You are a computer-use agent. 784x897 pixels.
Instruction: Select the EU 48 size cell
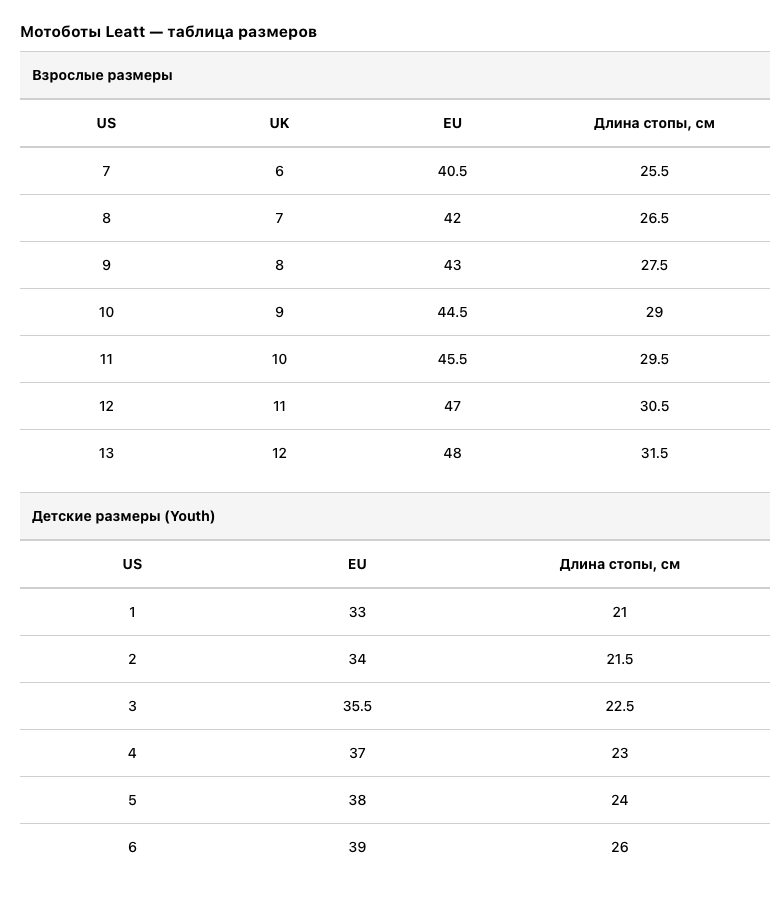(452, 453)
